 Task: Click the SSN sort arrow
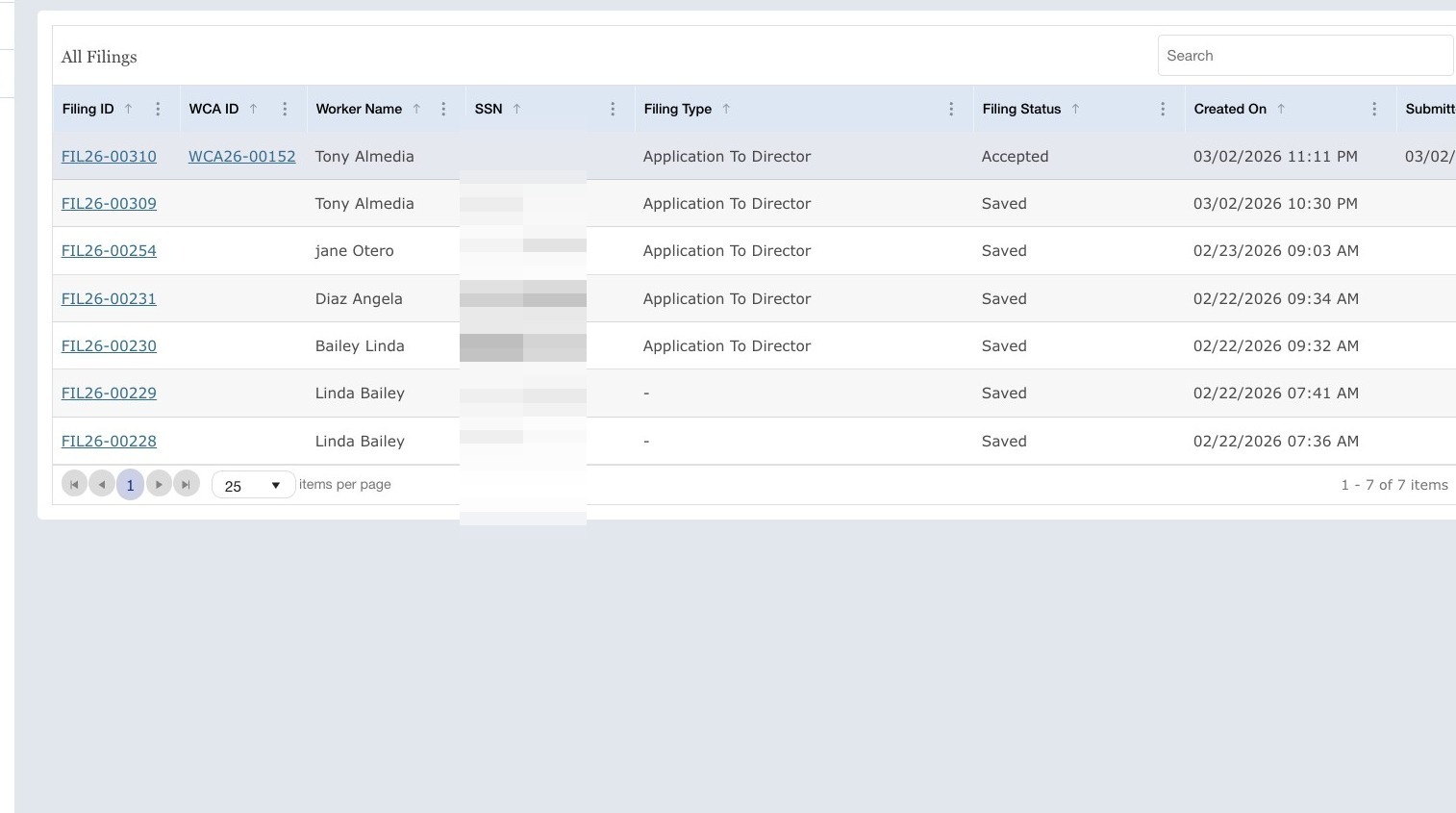click(x=516, y=109)
